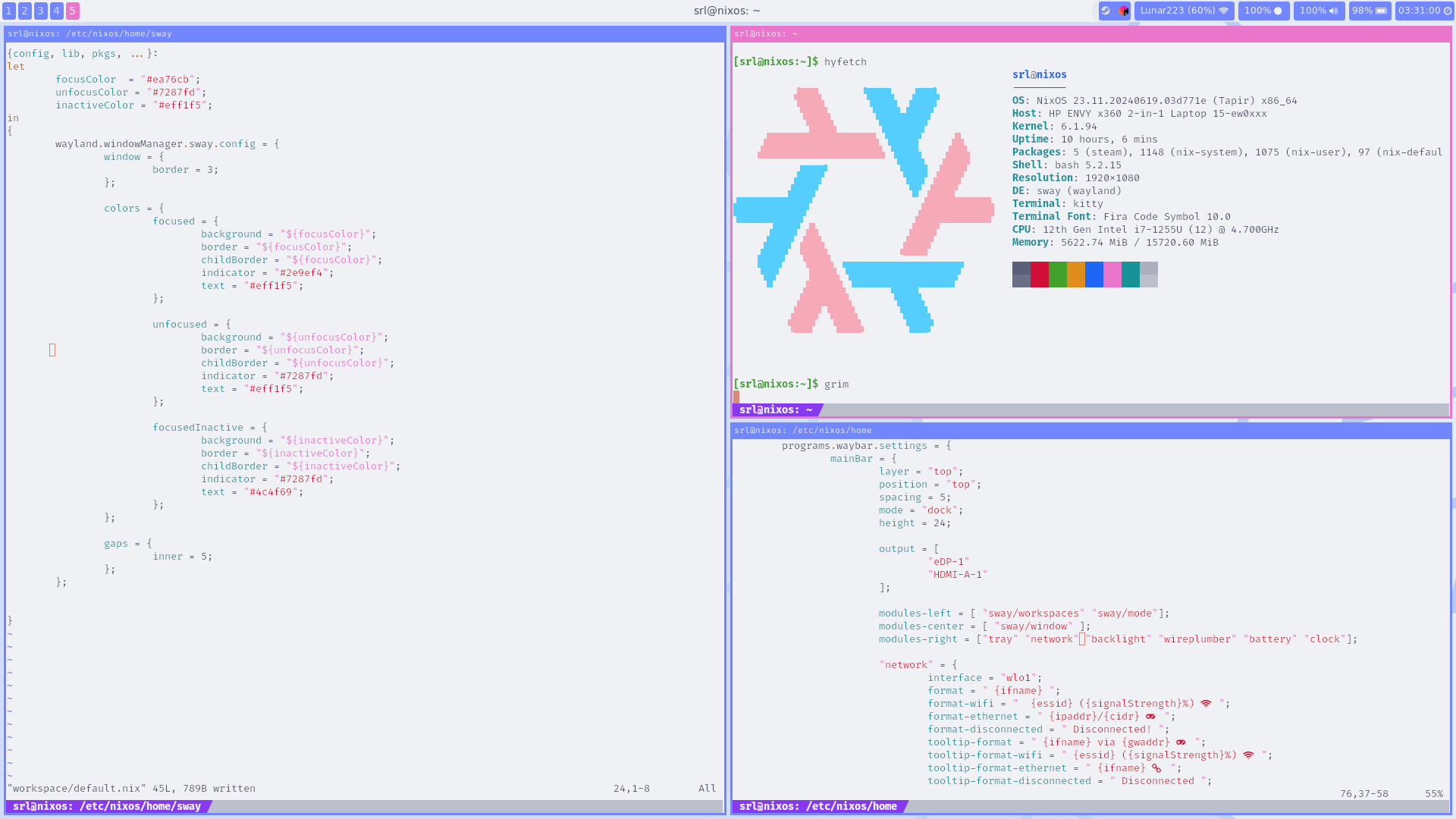Image resolution: width=1456 pixels, height=819 pixels.
Task: Place cursor on inactiveColor "#eff1f5" line
Action: tap(134, 105)
